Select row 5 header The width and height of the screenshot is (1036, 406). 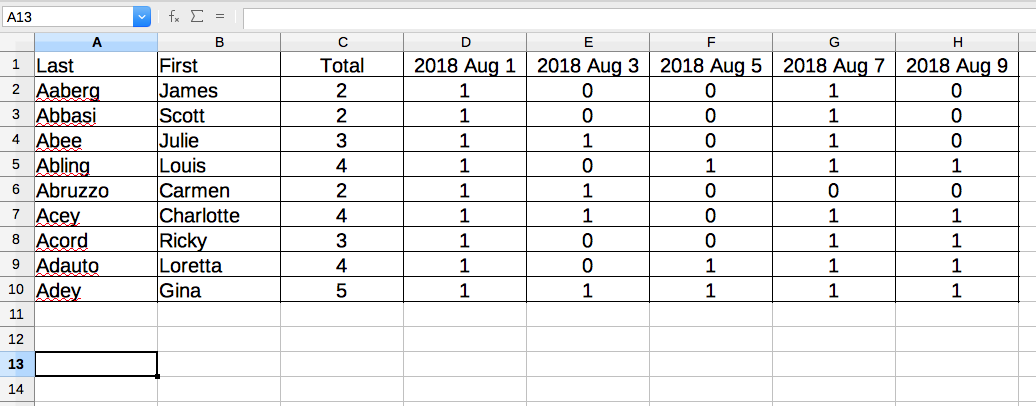tap(17, 165)
